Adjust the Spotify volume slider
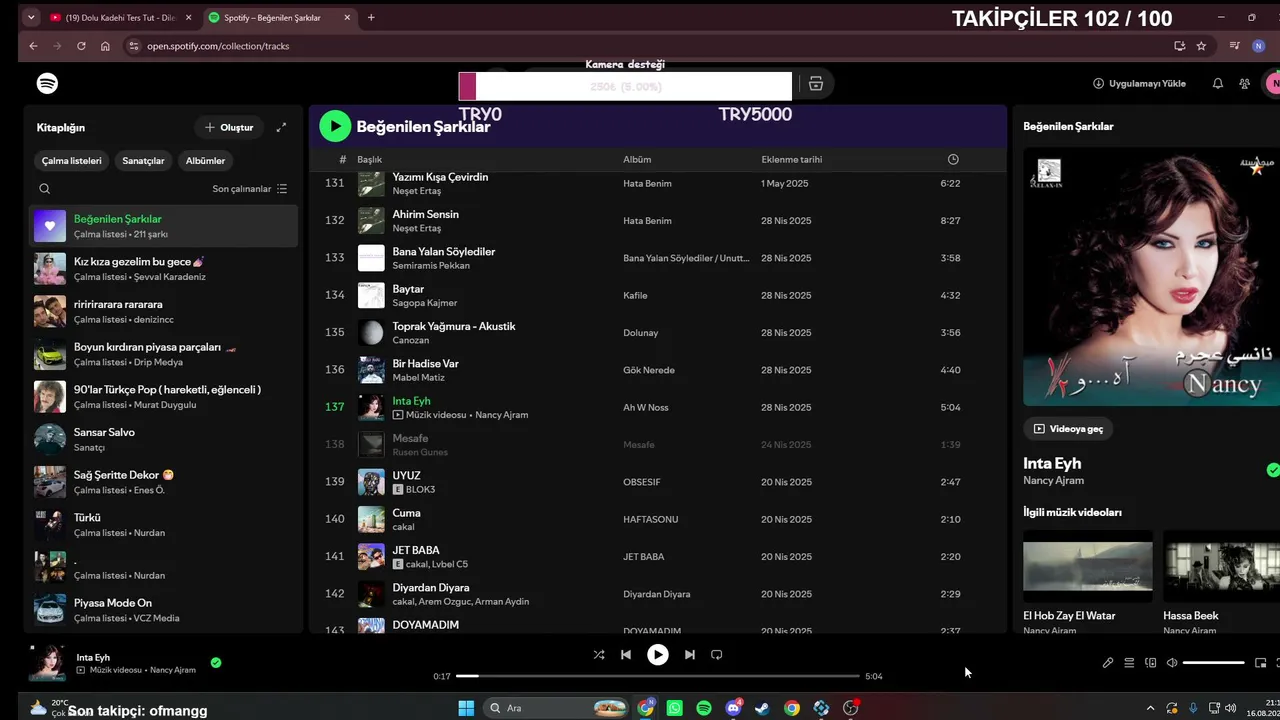Screen dimensions: 1280x720 click(1214, 663)
